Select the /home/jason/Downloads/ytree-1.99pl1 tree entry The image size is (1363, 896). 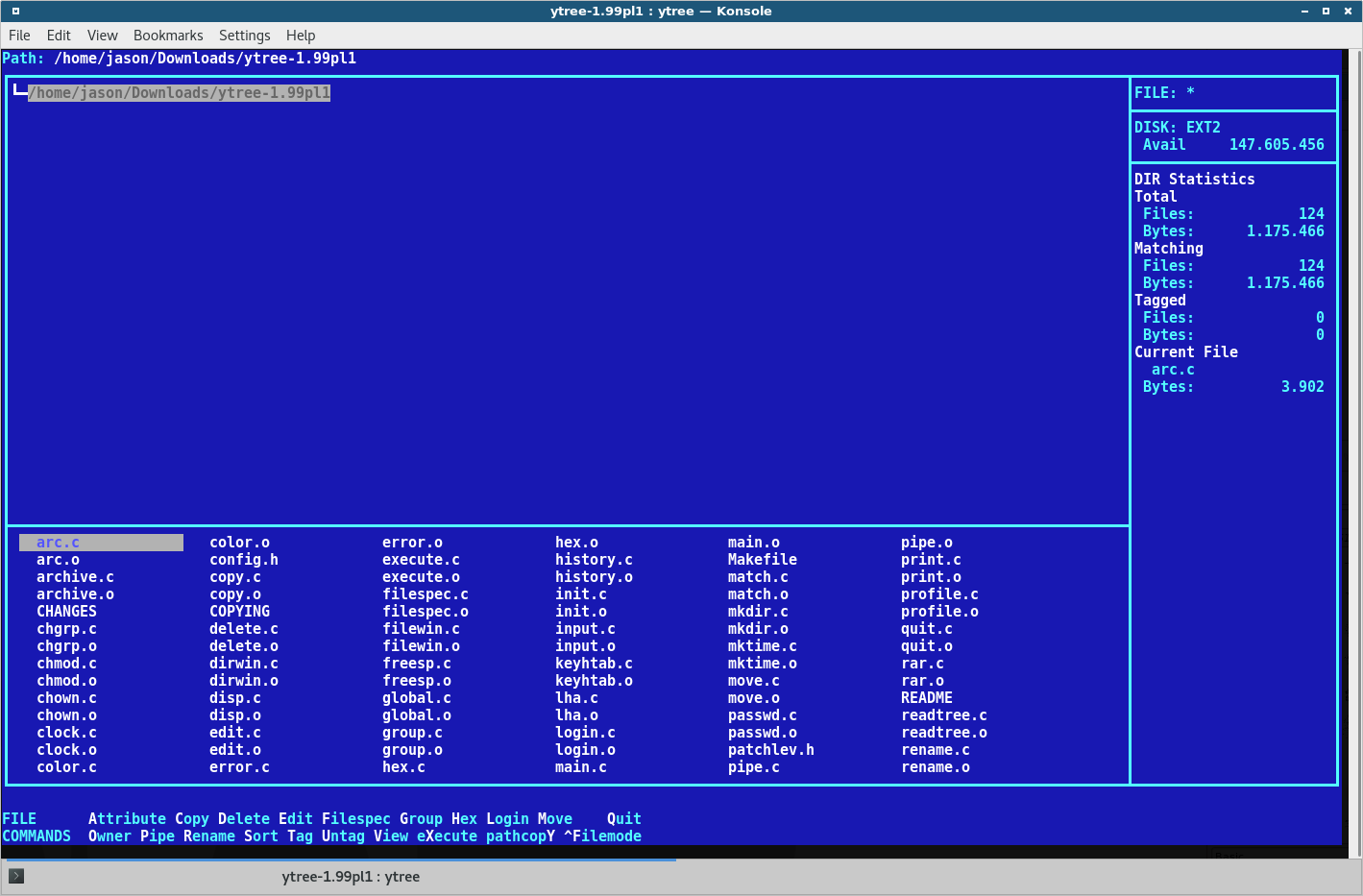[x=180, y=93]
